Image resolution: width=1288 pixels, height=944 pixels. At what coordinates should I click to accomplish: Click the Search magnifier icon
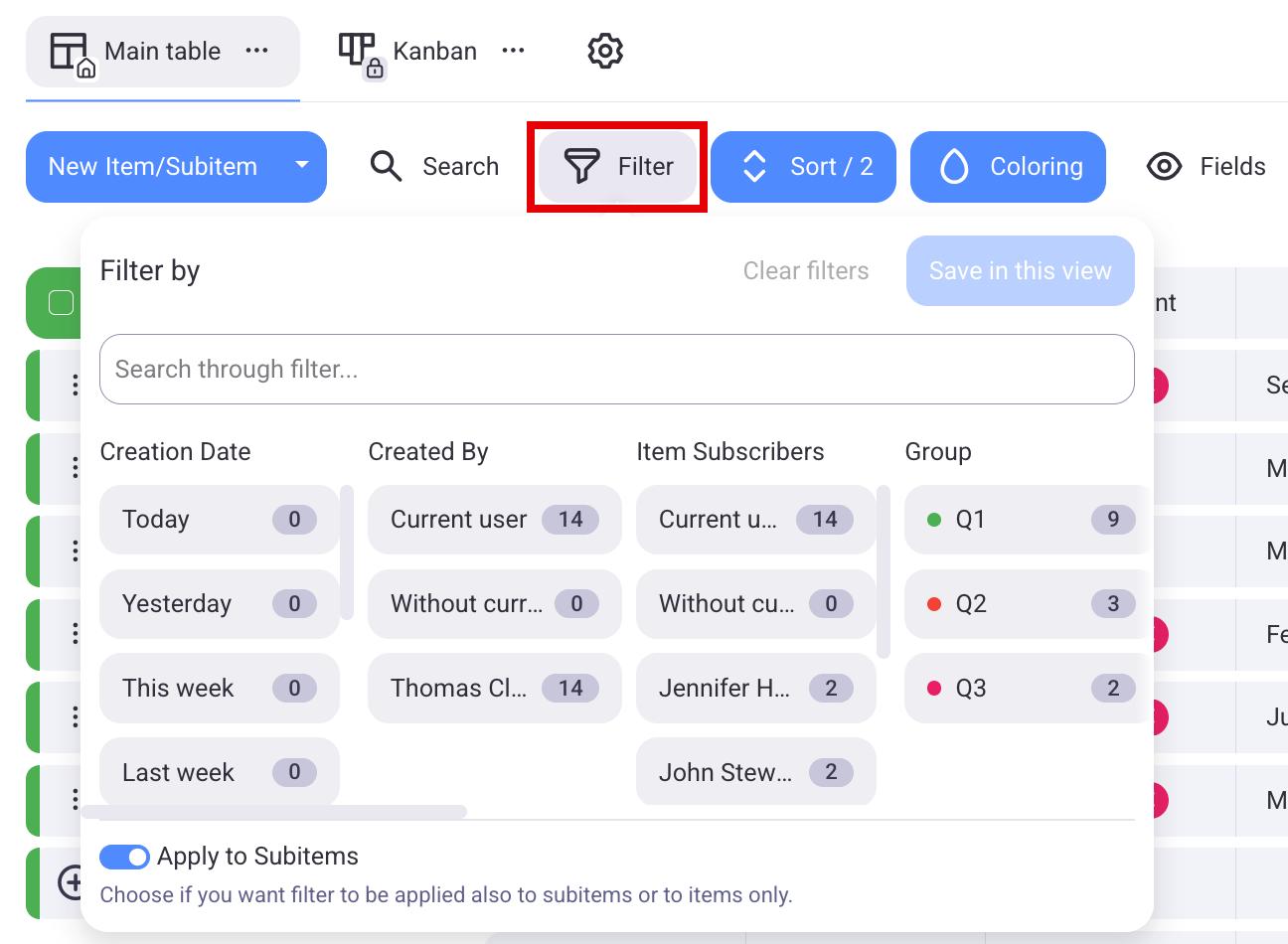coord(386,166)
